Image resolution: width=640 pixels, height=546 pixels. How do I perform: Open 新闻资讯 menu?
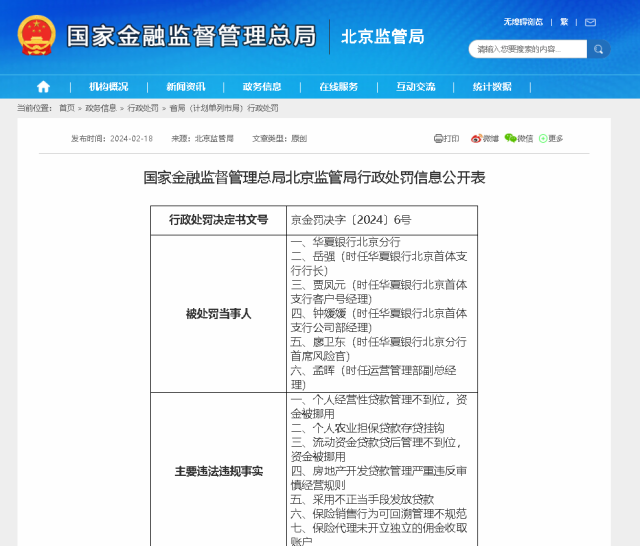pyautogui.click(x=186, y=87)
